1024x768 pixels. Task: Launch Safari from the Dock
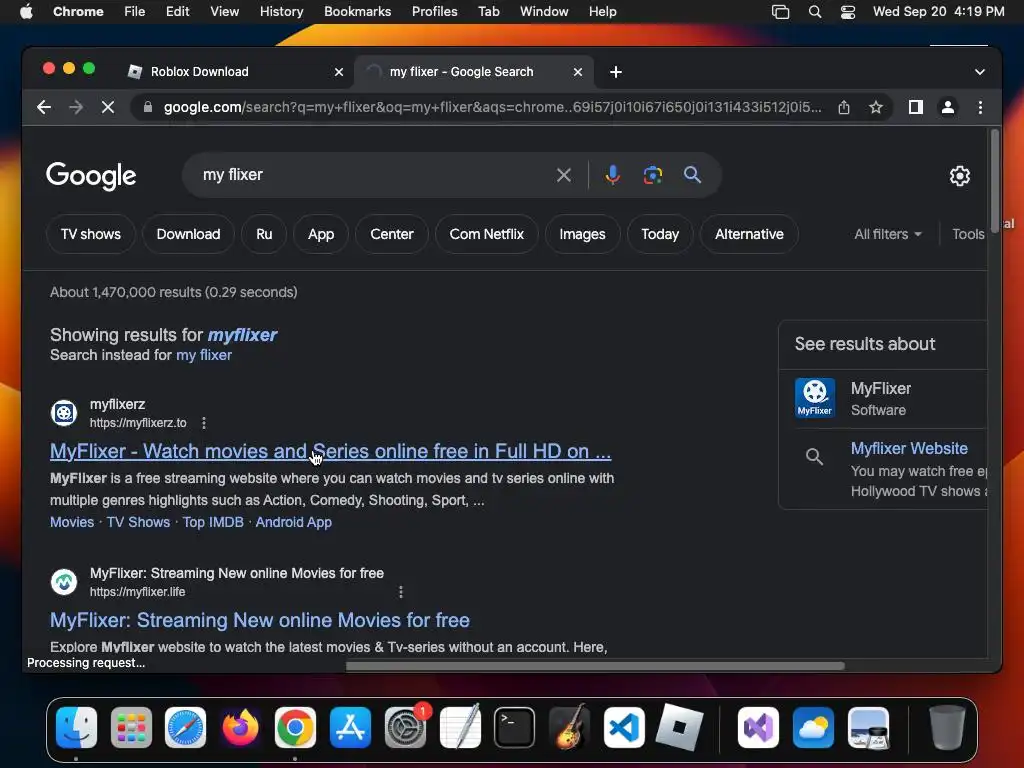[185, 728]
